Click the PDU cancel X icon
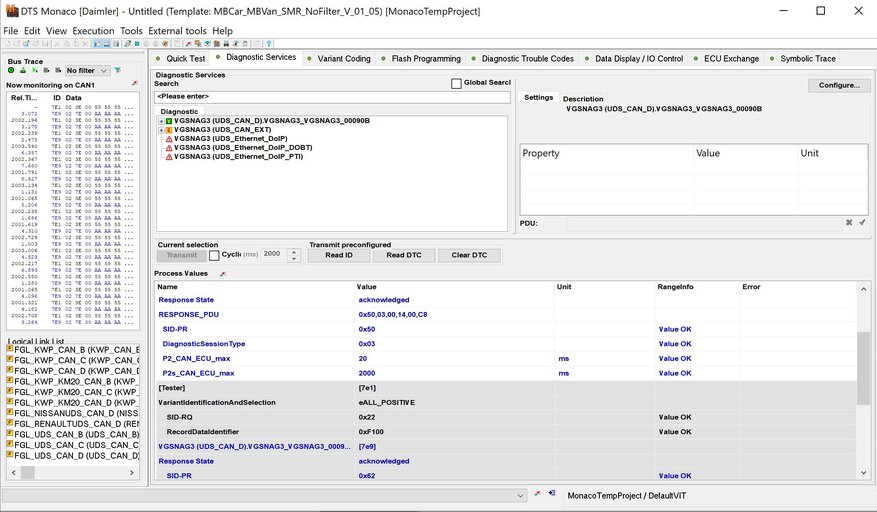877x512 pixels. coord(849,223)
